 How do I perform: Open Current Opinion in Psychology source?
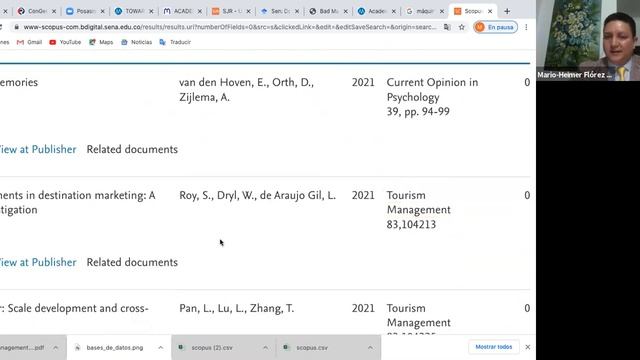point(432,90)
